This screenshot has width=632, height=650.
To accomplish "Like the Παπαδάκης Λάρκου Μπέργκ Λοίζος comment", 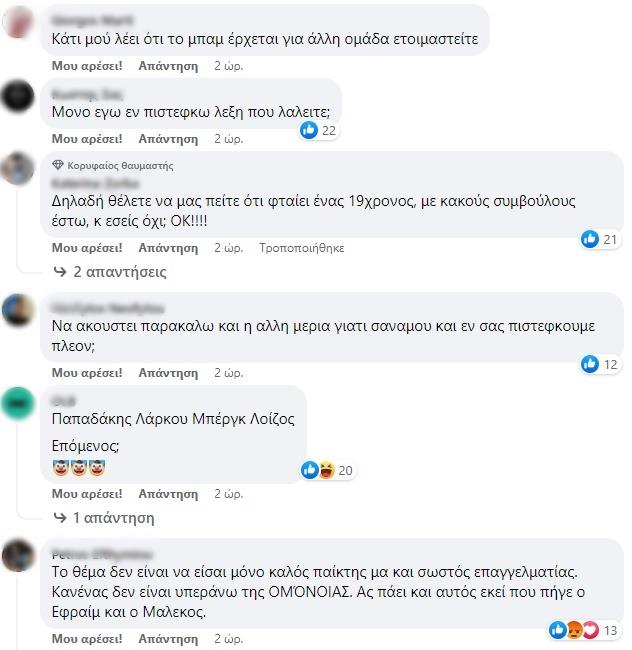I will (x=87, y=494).
